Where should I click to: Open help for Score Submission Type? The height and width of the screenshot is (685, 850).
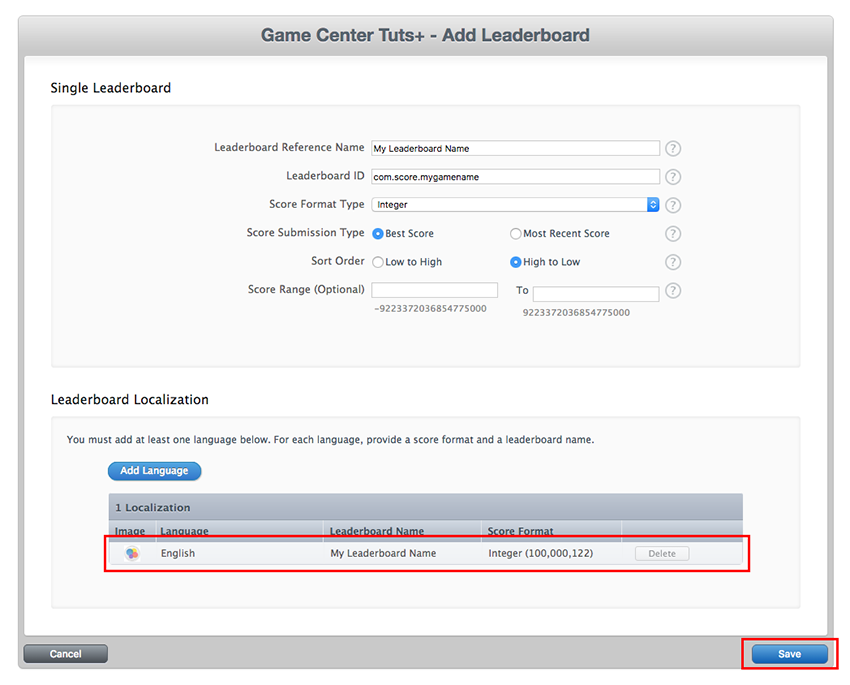tap(673, 234)
